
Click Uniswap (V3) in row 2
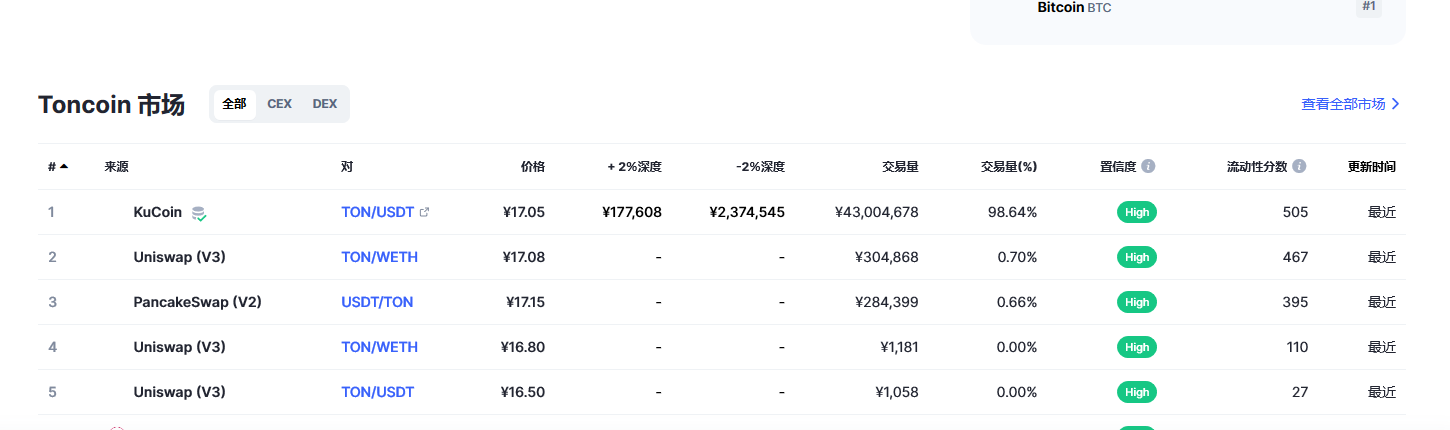tap(179, 257)
